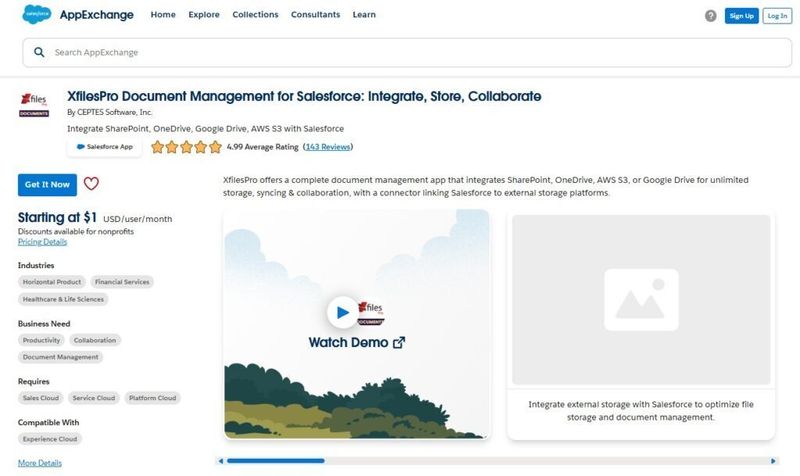Select the Productivity tag
The width and height of the screenshot is (800, 476).
coord(41,340)
